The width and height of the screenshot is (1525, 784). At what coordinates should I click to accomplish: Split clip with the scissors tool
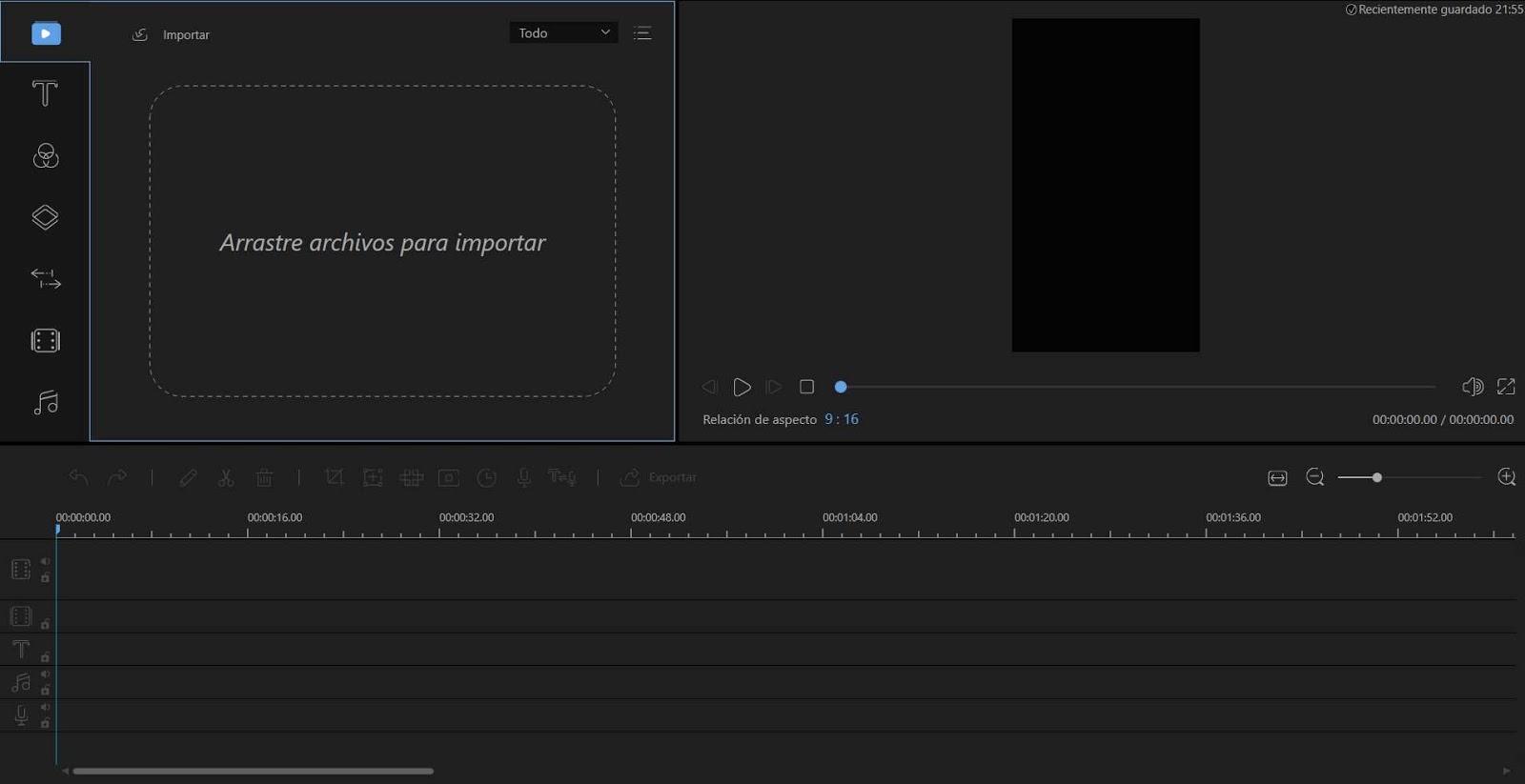click(226, 477)
